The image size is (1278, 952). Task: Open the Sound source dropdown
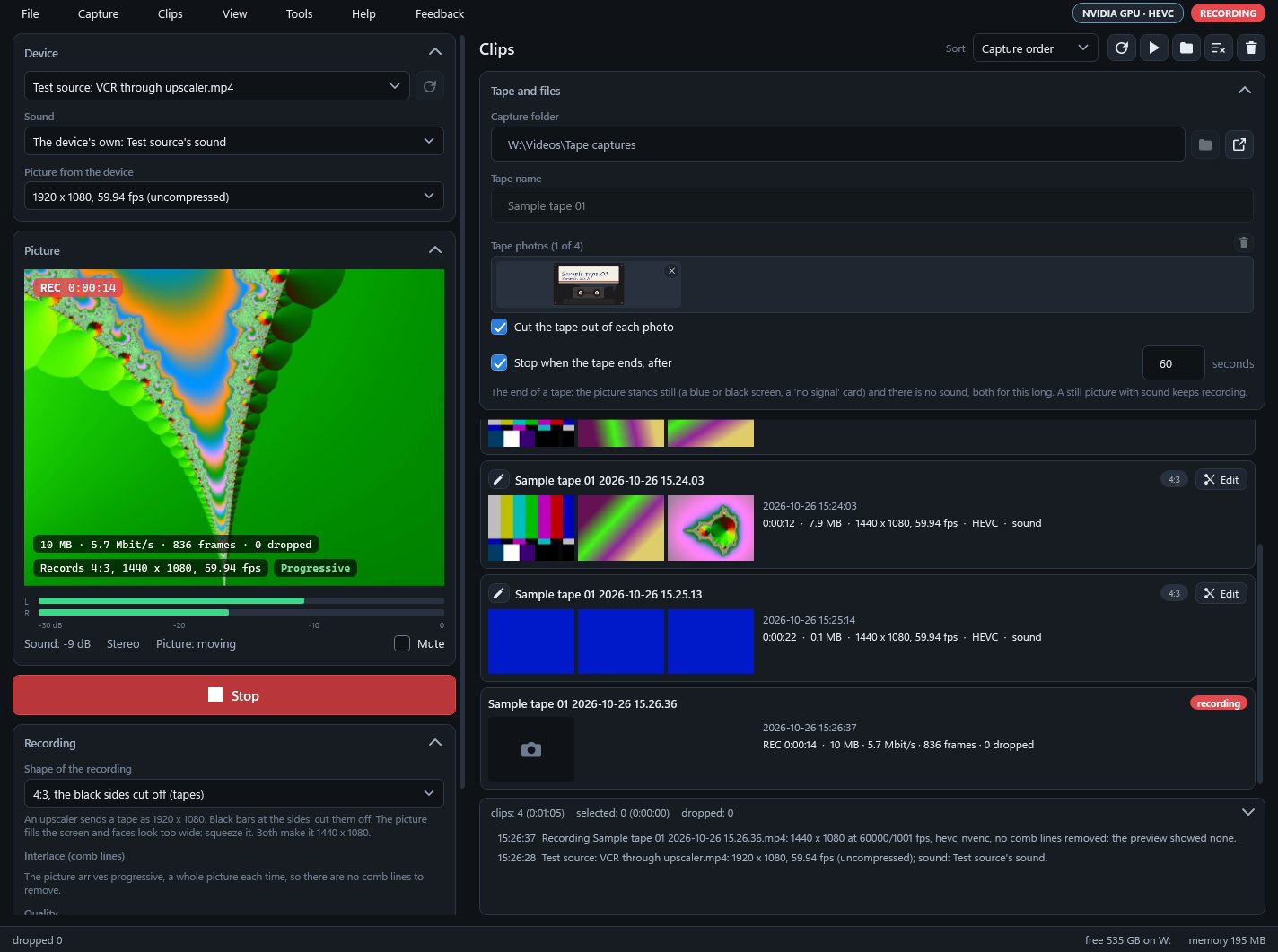tap(234, 142)
